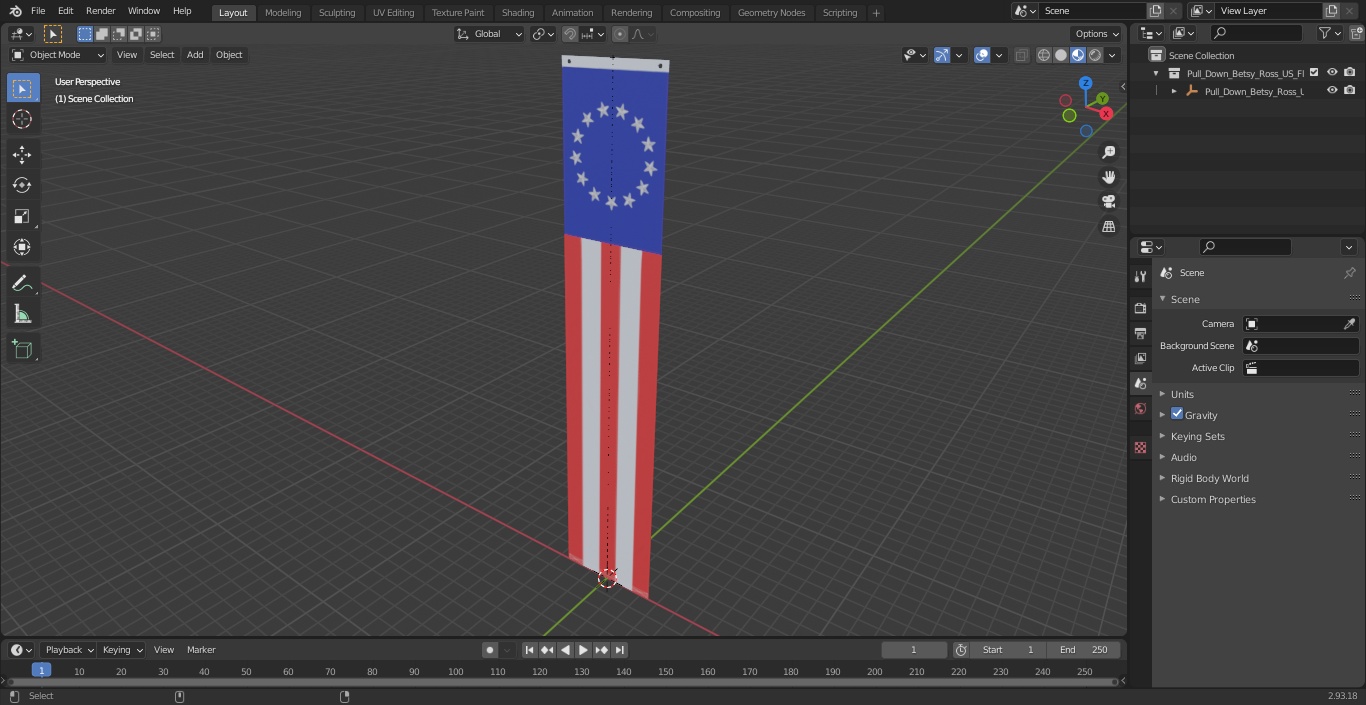The height and width of the screenshot is (705, 1366).
Task: Click the Blender logo menu
Action: (15, 11)
